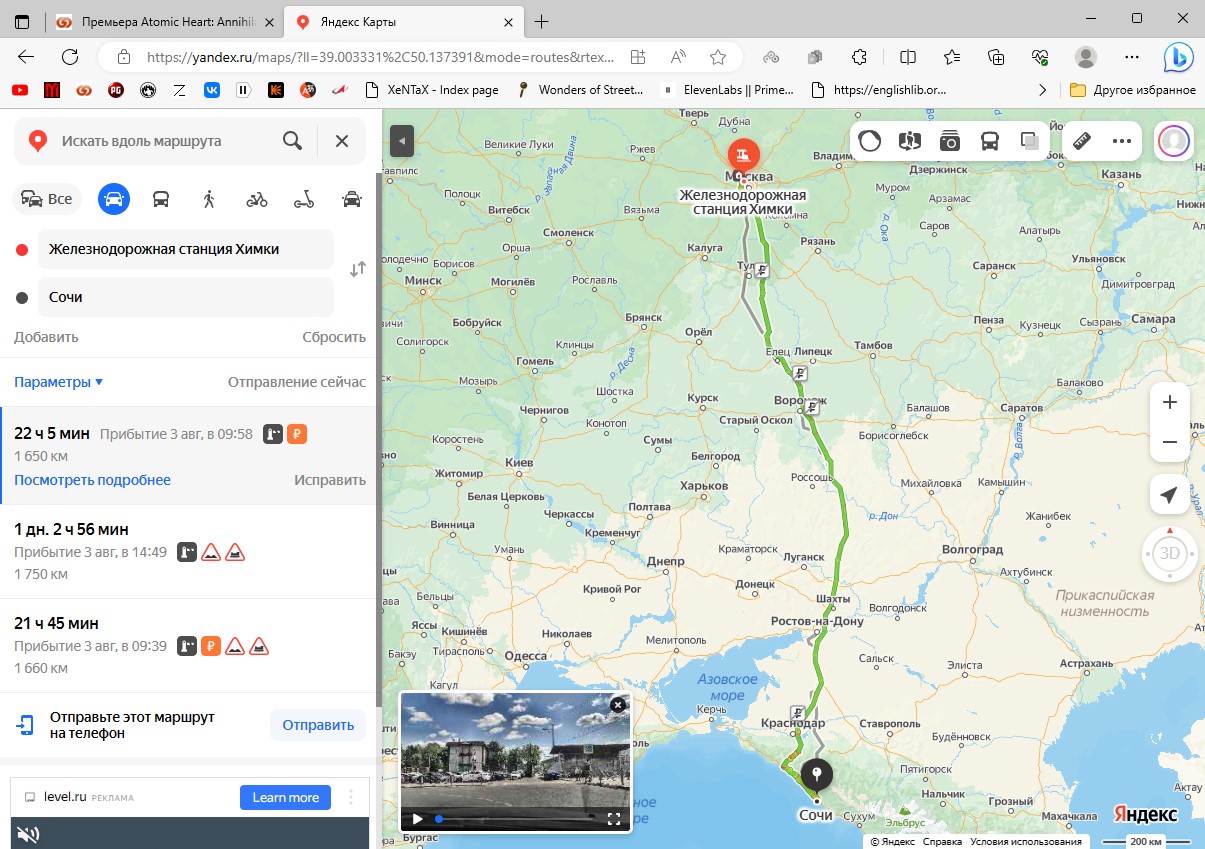Close the route search panel
Image resolution: width=1205 pixels, height=849 pixels.
(342, 141)
